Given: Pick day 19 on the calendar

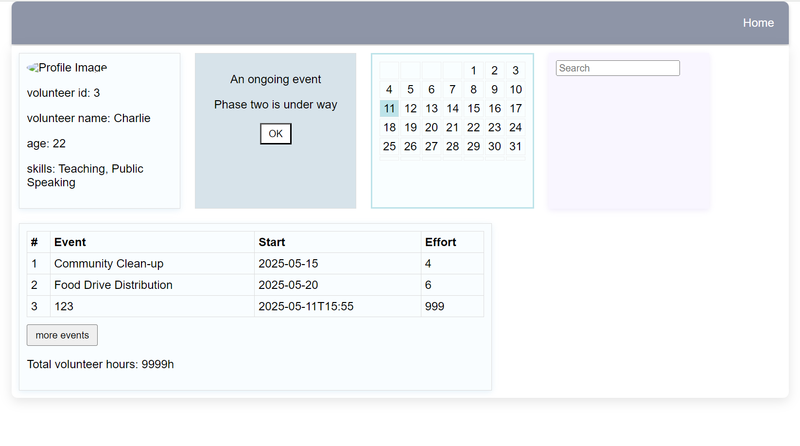Looking at the screenshot, I should coord(410,127).
